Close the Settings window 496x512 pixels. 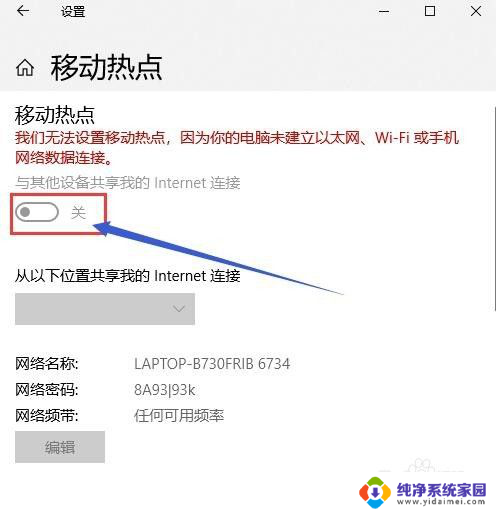(476, 11)
